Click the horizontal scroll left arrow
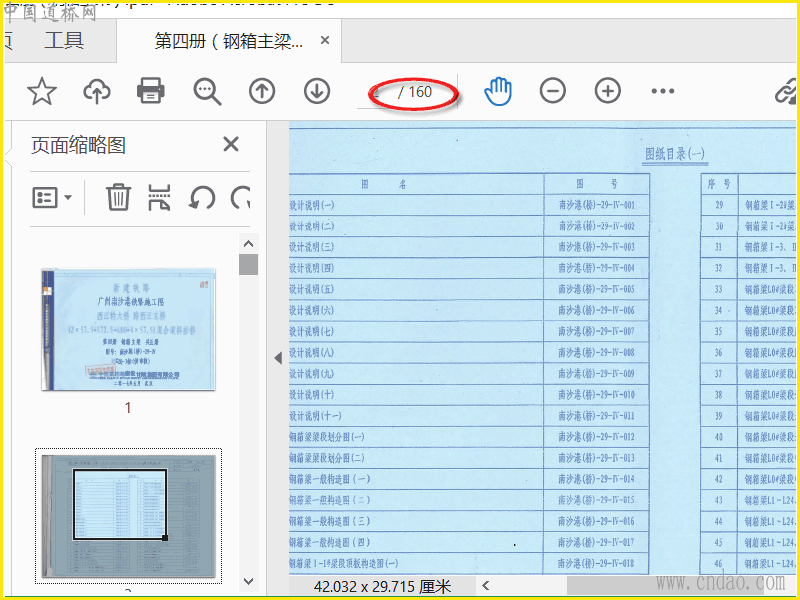Viewport: 800px width, 600px height. pyautogui.click(x=486, y=586)
